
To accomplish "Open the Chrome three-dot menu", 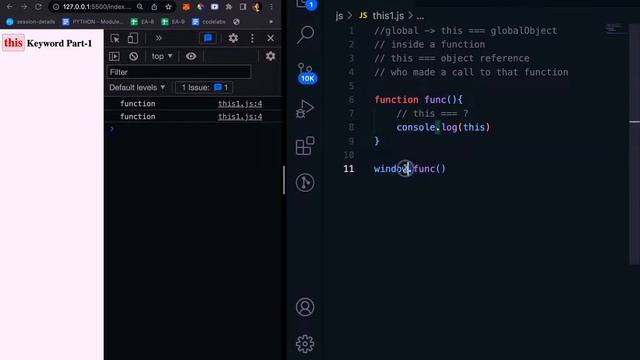I will point(271,7).
